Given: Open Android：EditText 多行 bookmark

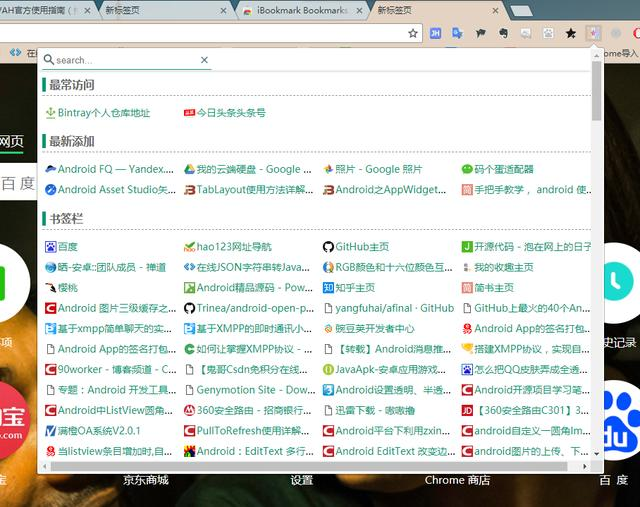Looking at the screenshot, I should [x=249, y=451].
